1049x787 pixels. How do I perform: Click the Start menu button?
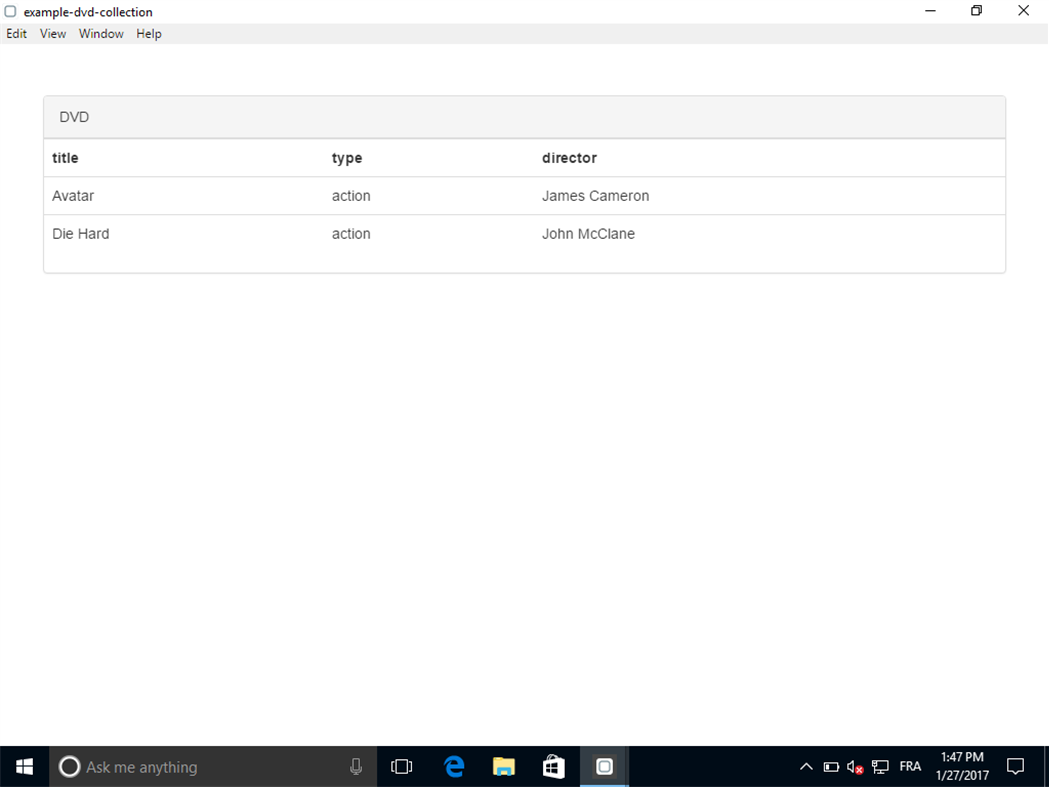click(x=24, y=766)
